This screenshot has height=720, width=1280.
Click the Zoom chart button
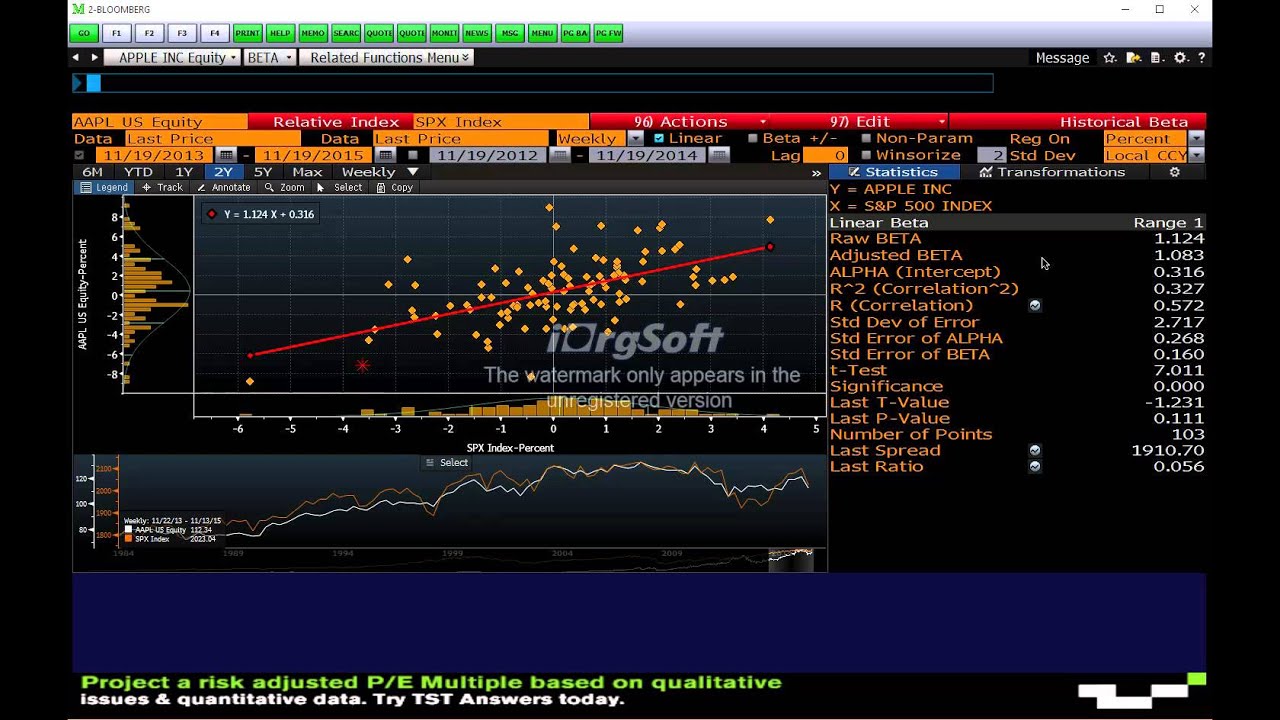[x=284, y=187]
